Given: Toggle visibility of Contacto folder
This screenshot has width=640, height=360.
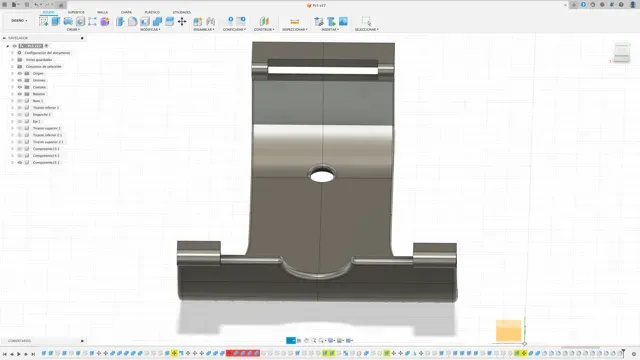Looking at the screenshot, I should pyautogui.click(x=20, y=87).
